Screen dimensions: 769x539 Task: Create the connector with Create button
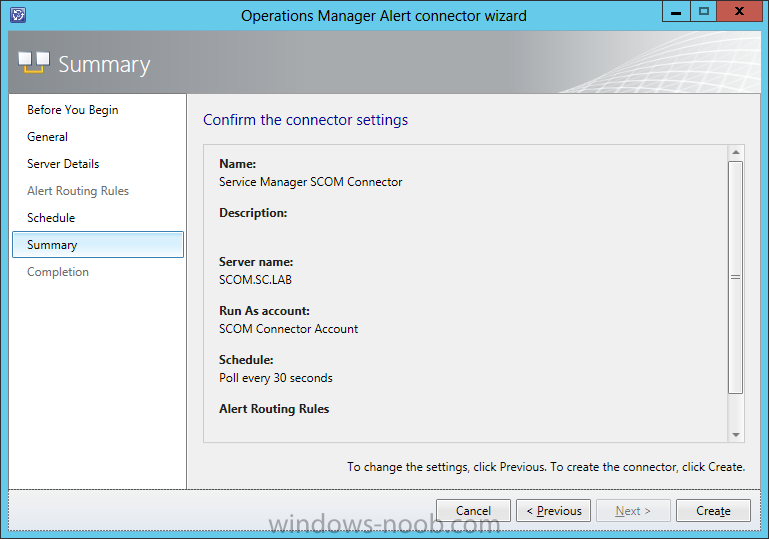click(713, 511)
